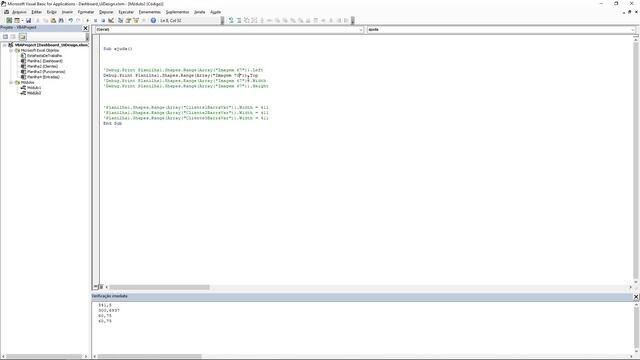Open the Ajuda menu
This screenshot has height=360, width=640.
[216, 12]
